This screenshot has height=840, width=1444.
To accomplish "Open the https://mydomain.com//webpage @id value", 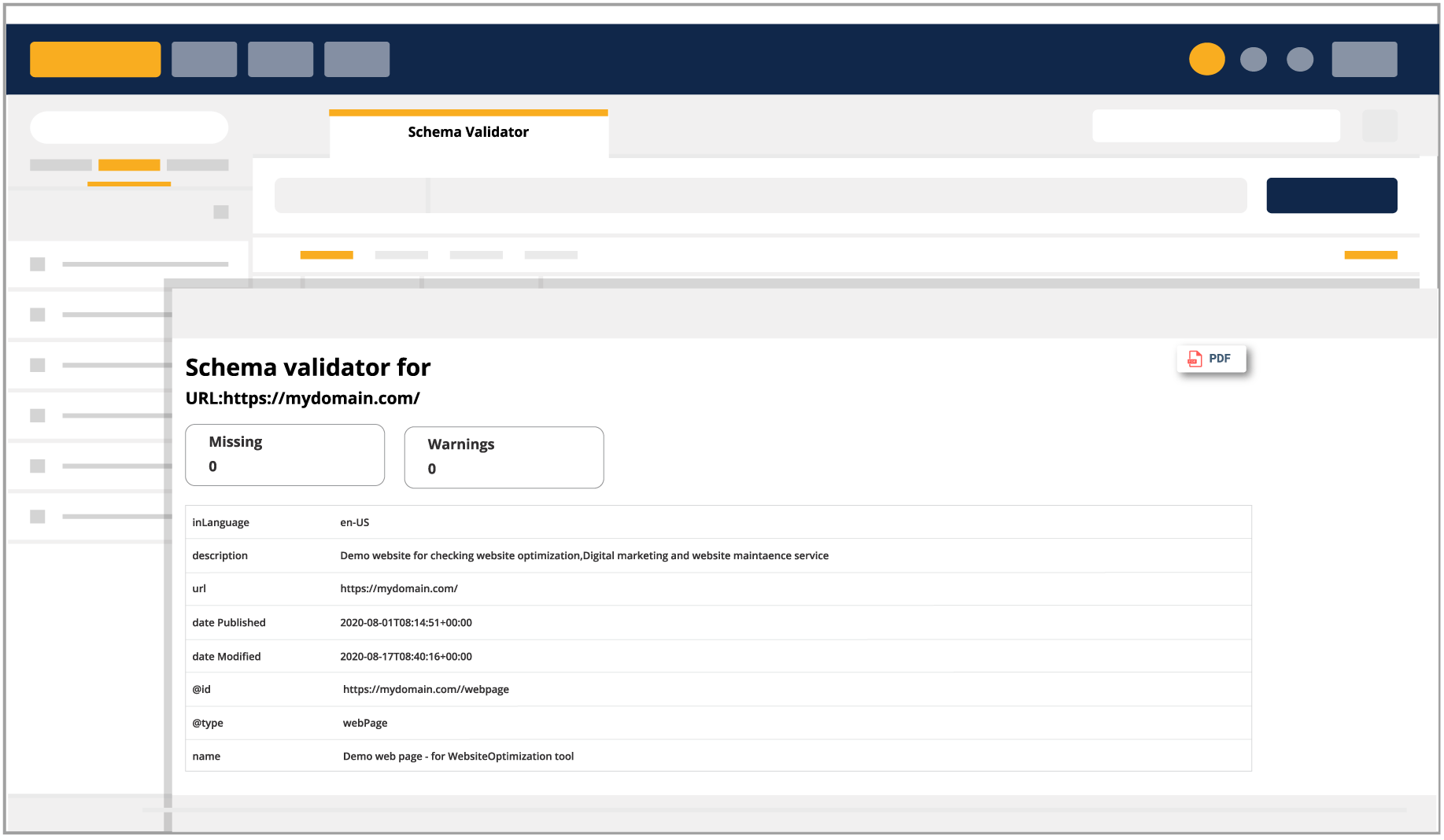I will [x=426, y=690].
